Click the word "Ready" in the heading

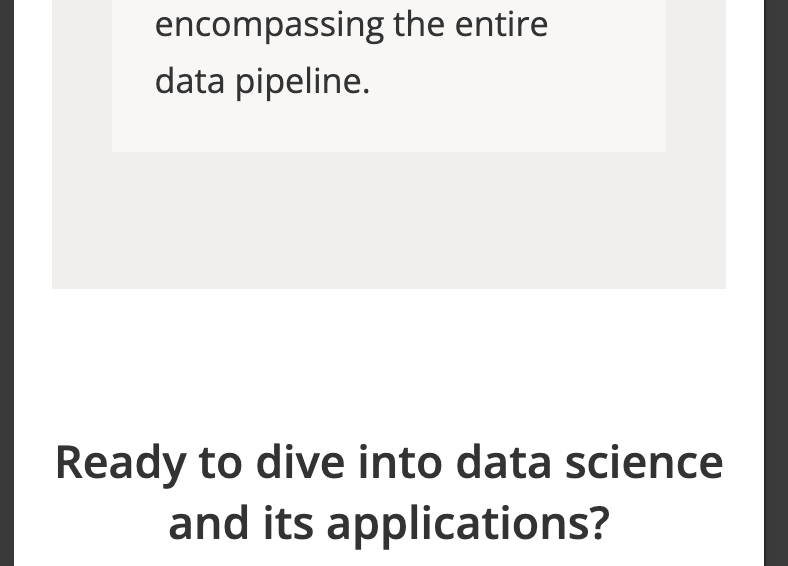pyautogui.click(x=120, y=462)
